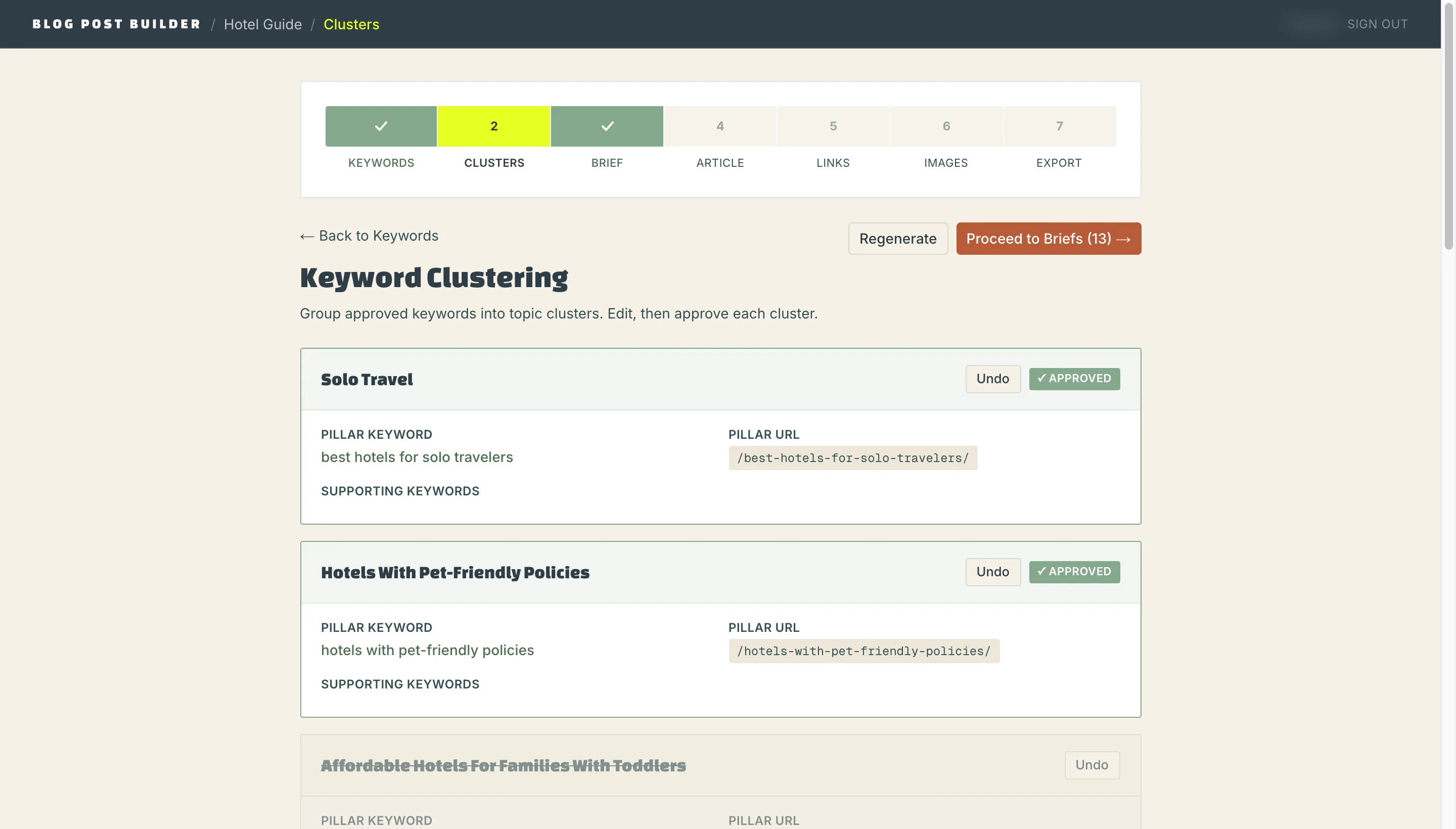The height and width of the screenshot is (829, 1456).
Task: Proceed to Briefs (13)
Action: [x=1049, y=239]
